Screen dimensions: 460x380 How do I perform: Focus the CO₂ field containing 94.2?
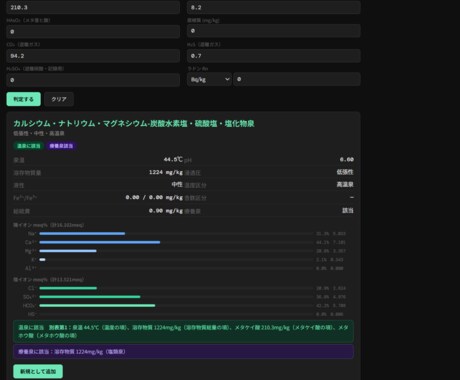93,56
